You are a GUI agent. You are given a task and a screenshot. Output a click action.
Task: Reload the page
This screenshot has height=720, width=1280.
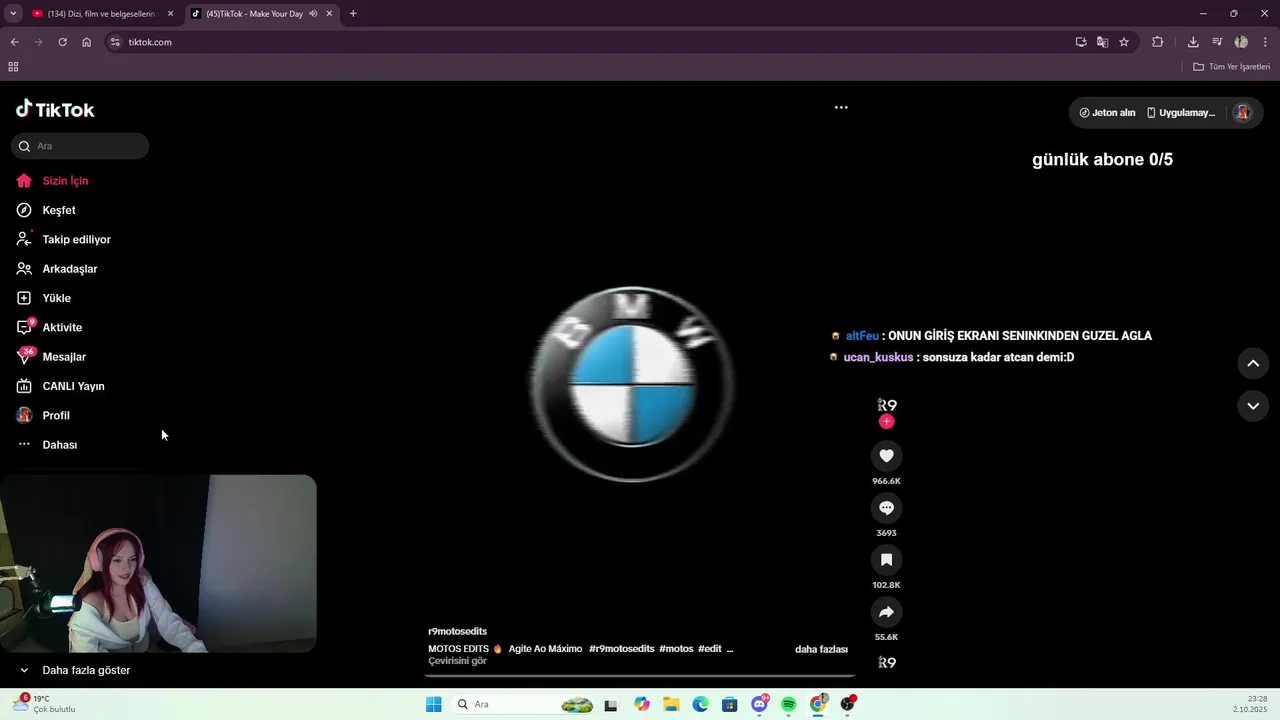click(62, 42)
